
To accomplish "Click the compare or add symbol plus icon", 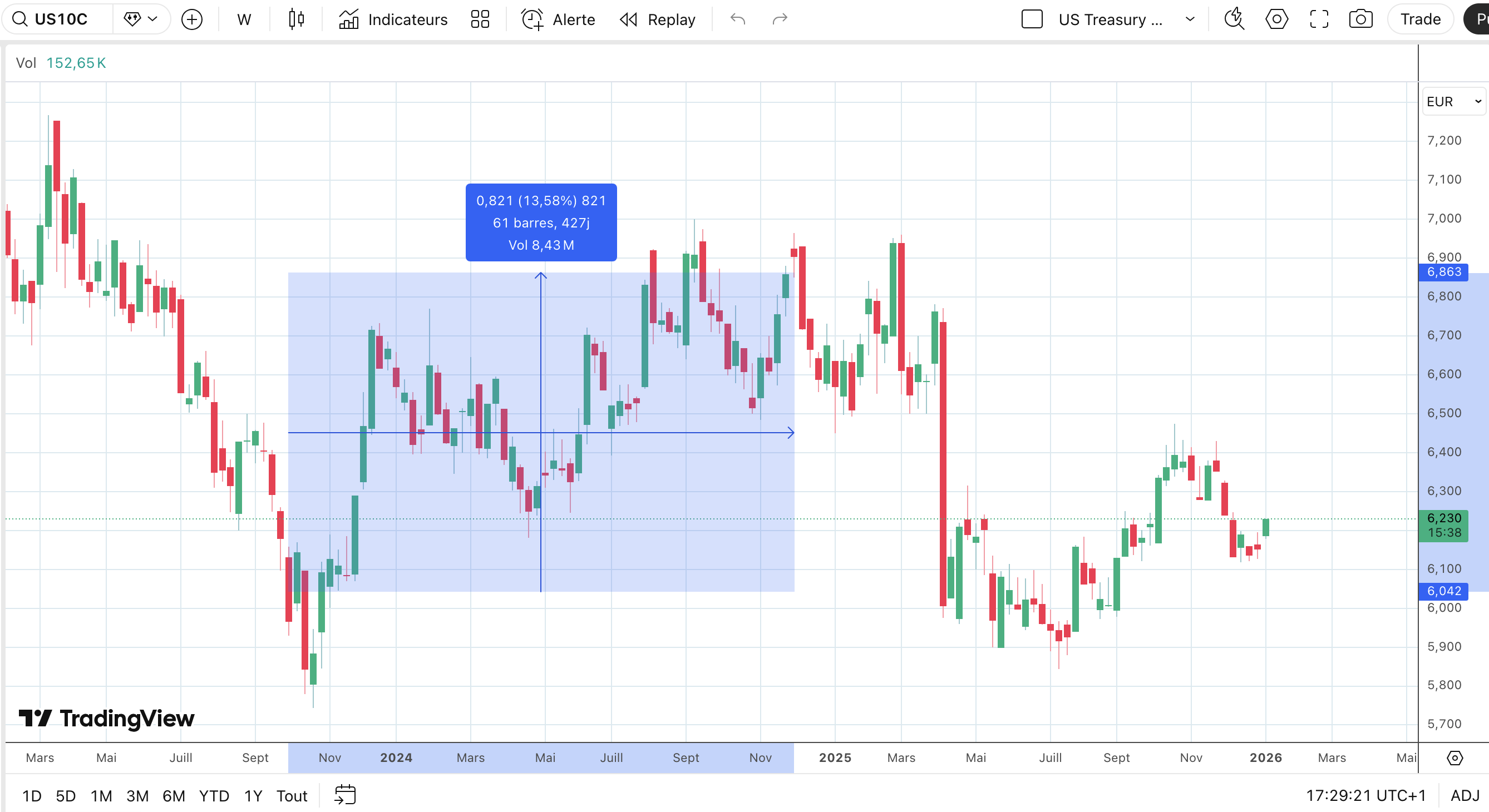I will pos(192,19).
